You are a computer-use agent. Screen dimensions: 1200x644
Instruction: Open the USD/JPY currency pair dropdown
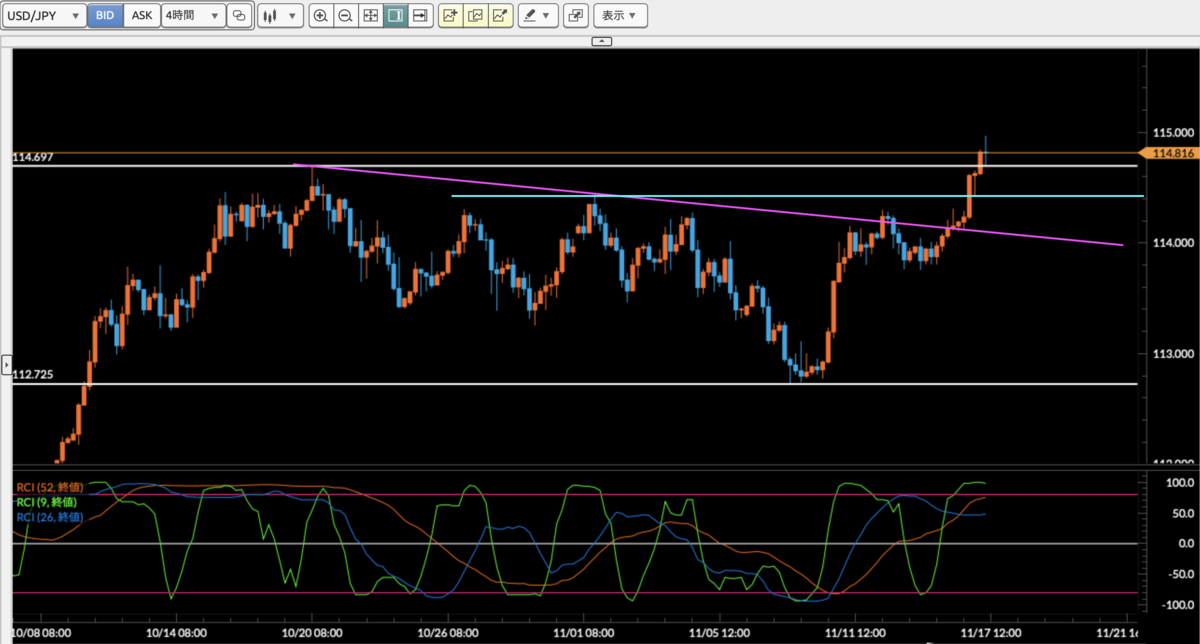43,15
